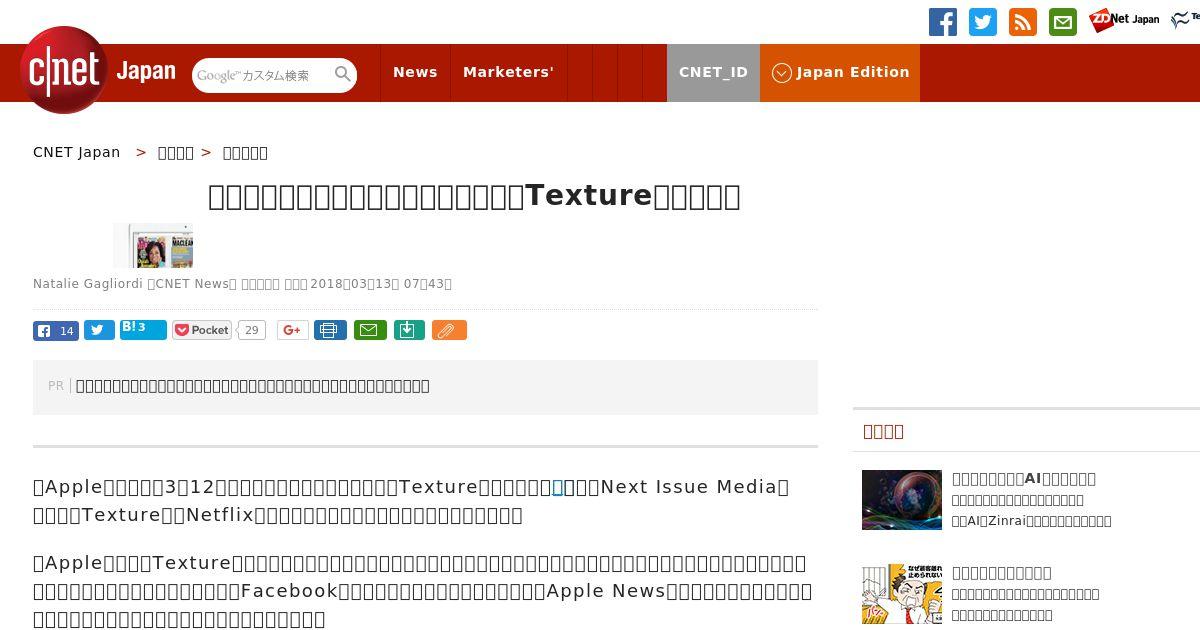Image resolution: width=1200 pixels, height=630 pixels.
Task: Click the word Facebook in the article
Action: [290, 591]
